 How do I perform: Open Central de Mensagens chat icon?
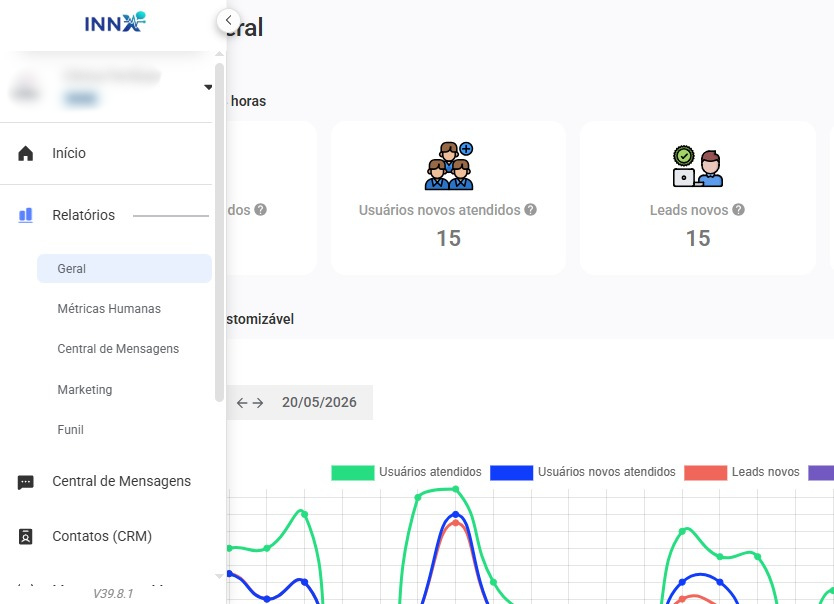click(x=26, y=482)
